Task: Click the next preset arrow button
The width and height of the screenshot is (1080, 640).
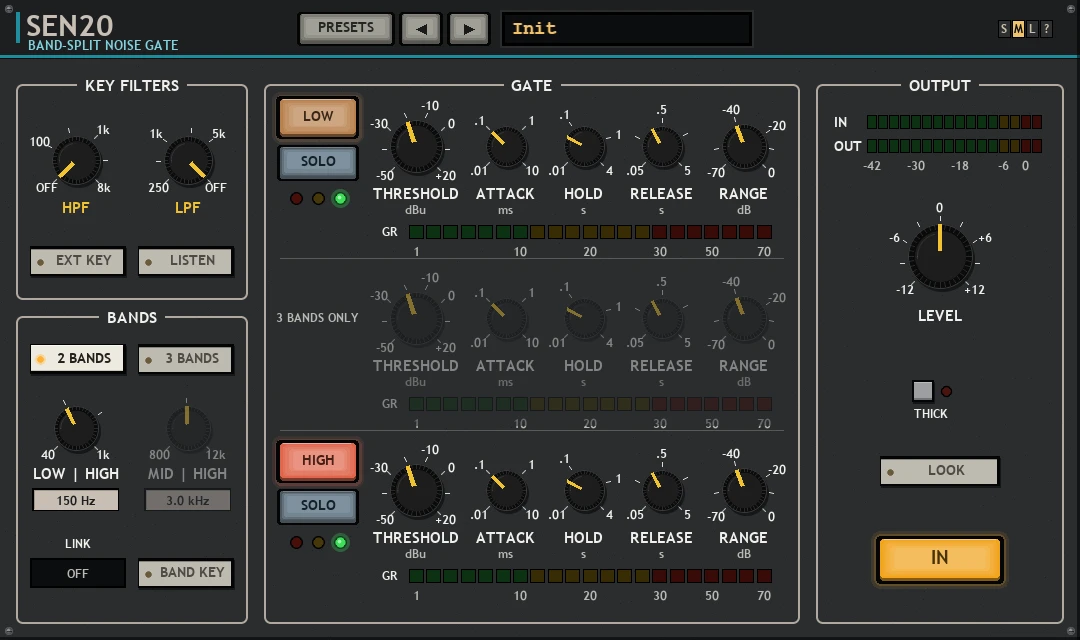Action: click(x=469, y=29)
